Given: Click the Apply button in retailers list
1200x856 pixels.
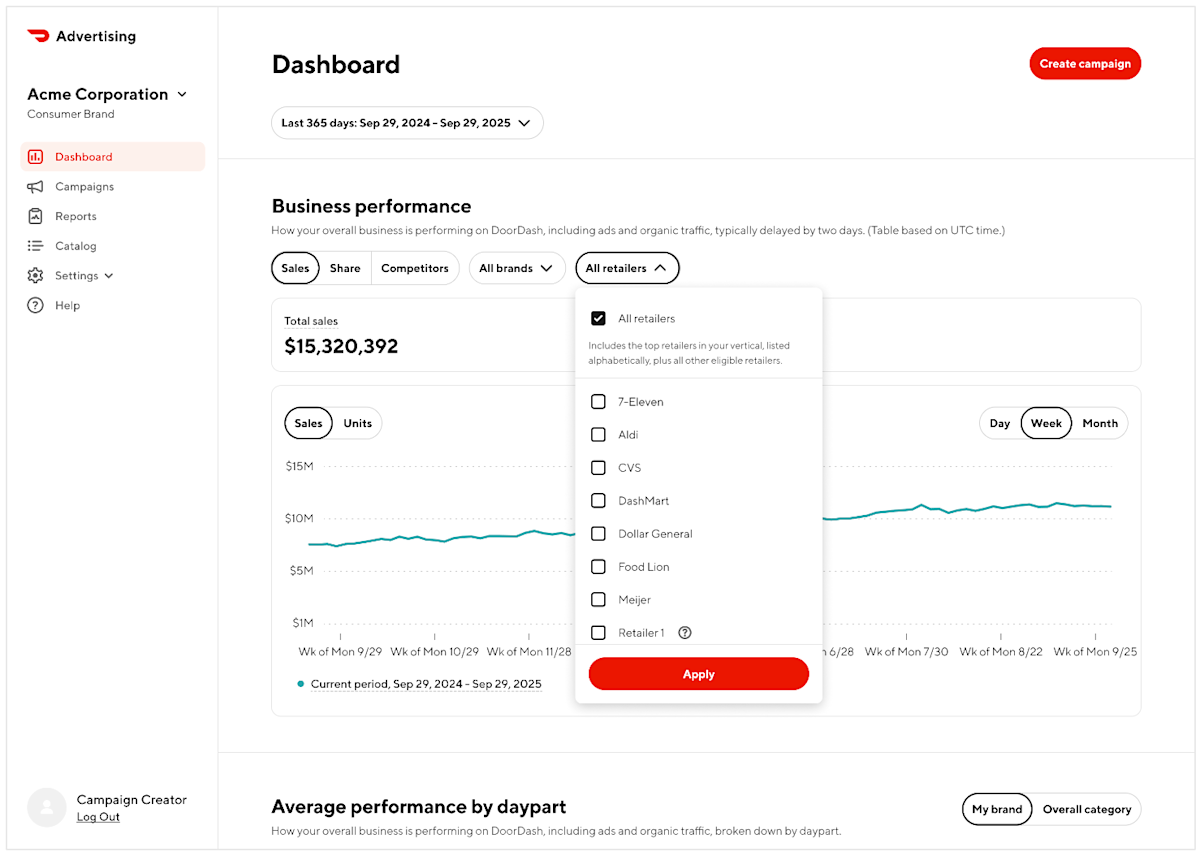Looking at the screenshot, I should click(699, 674).
